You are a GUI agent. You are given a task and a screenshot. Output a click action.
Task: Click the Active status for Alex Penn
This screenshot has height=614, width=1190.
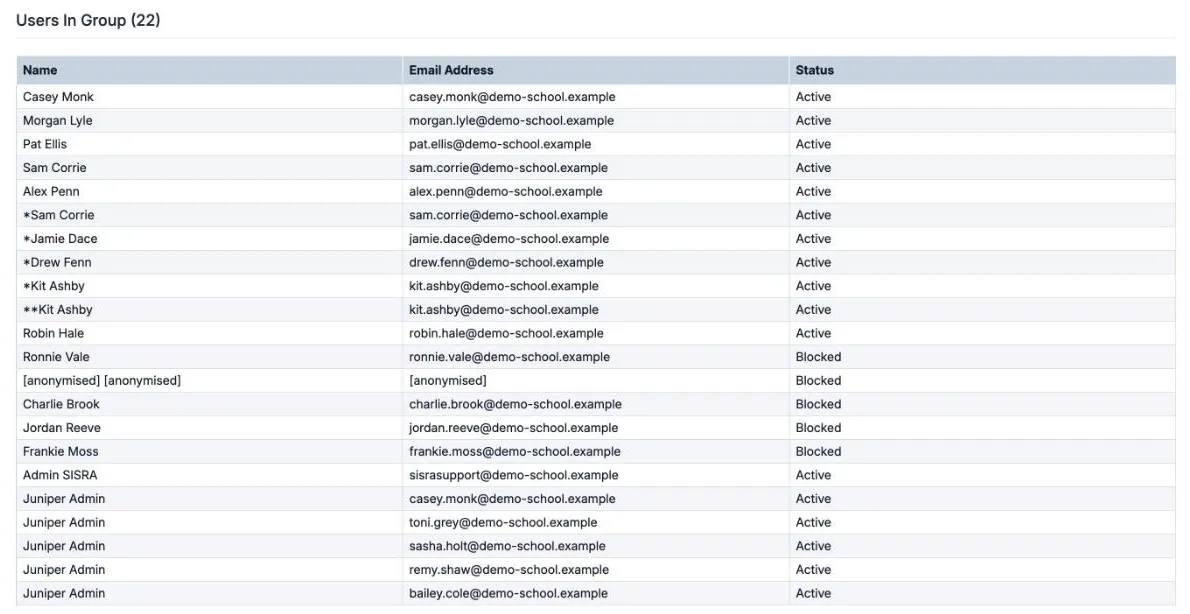[813, 191]
